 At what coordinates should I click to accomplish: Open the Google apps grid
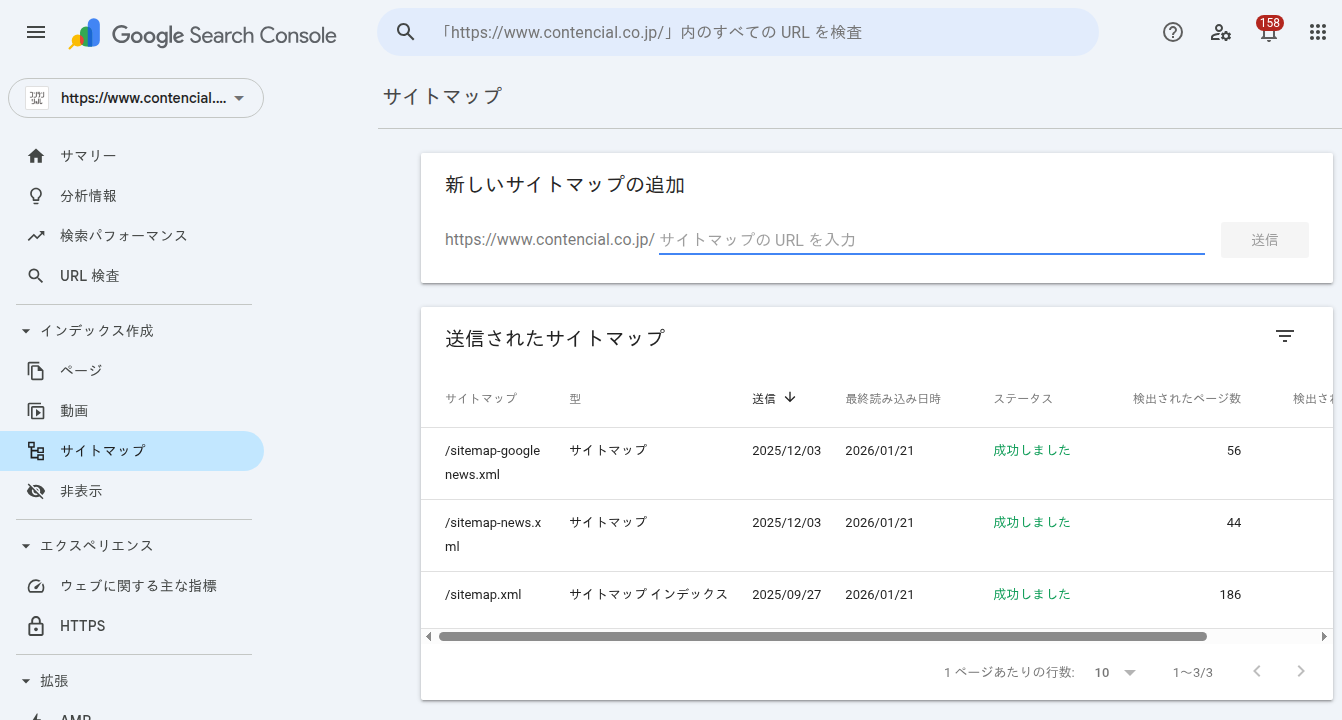tap(1317, 32)
